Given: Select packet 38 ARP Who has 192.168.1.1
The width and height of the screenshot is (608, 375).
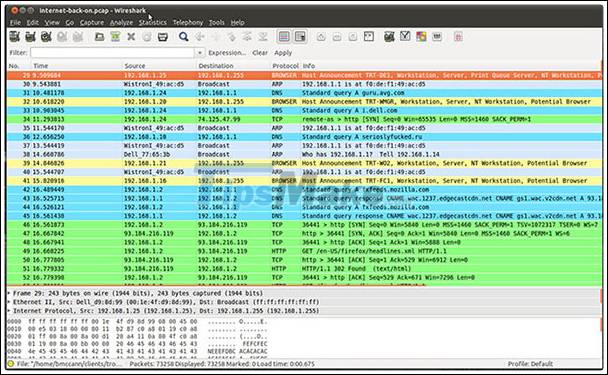Looking at the screenshot, I should coord(304,154).
